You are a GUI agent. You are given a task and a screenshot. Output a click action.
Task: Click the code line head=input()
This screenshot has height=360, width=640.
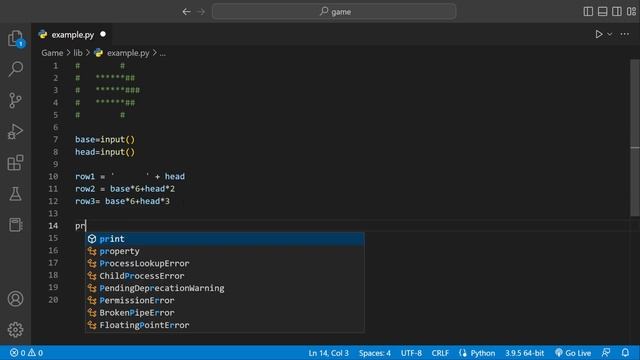[x=105, y=152]
